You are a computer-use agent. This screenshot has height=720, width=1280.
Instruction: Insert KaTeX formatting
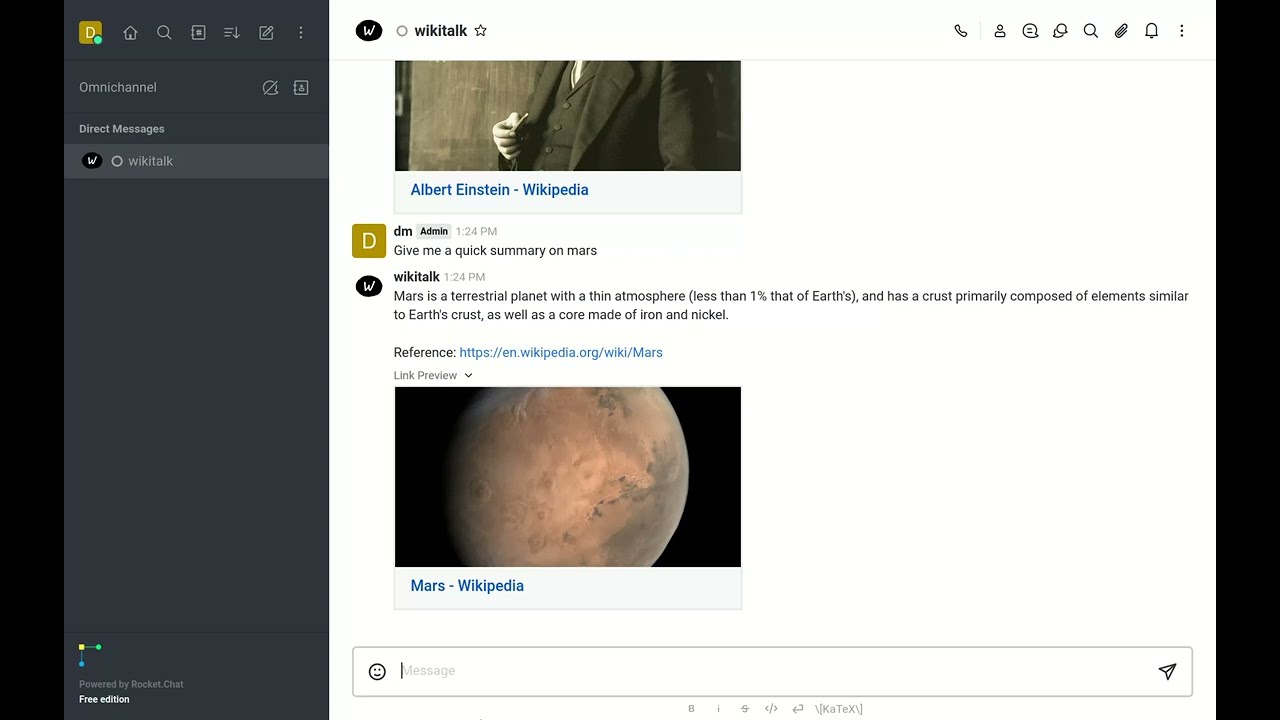[x=838, y=709]
